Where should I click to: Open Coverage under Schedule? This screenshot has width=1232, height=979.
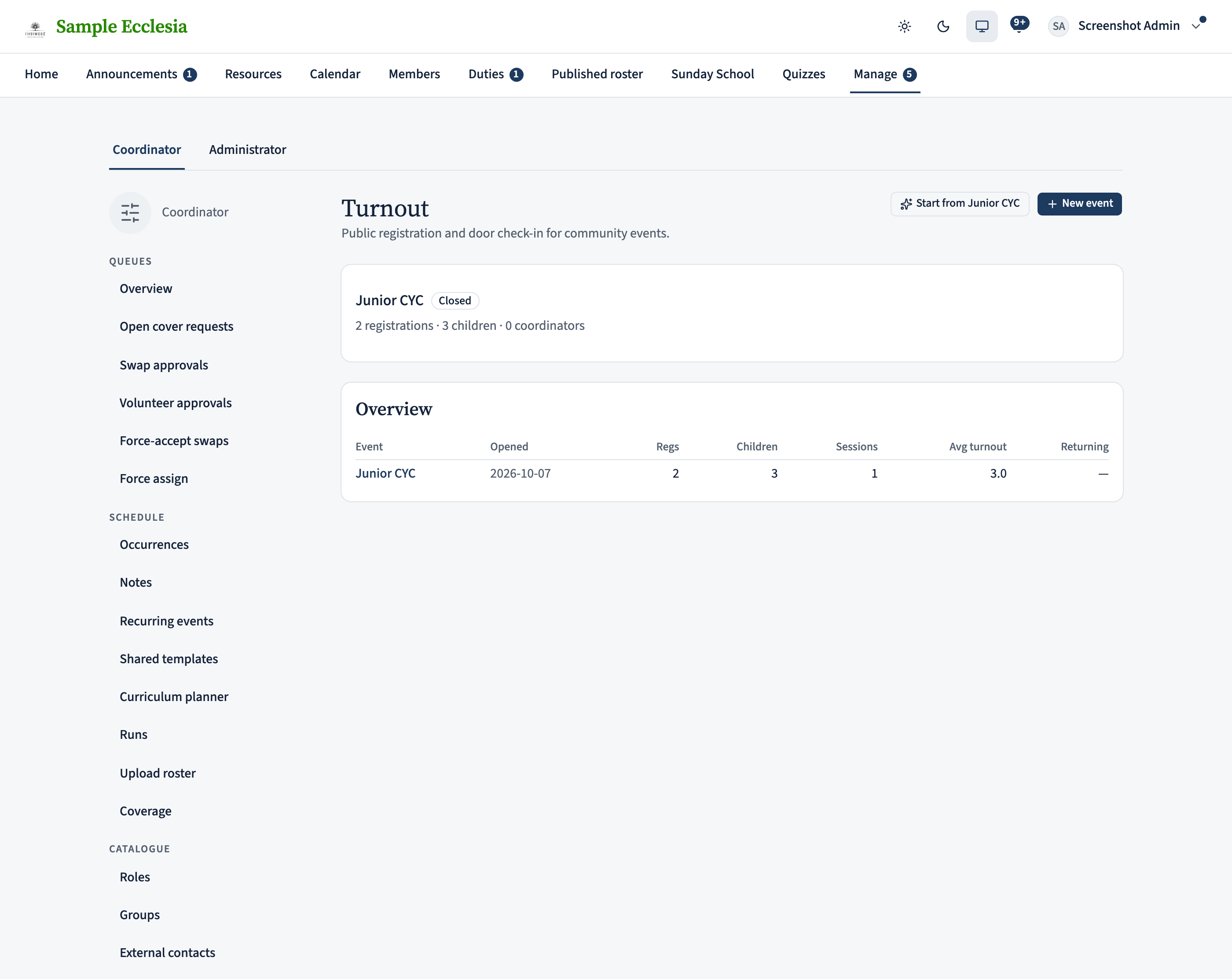pyautogui.click(x=146, y=811)
